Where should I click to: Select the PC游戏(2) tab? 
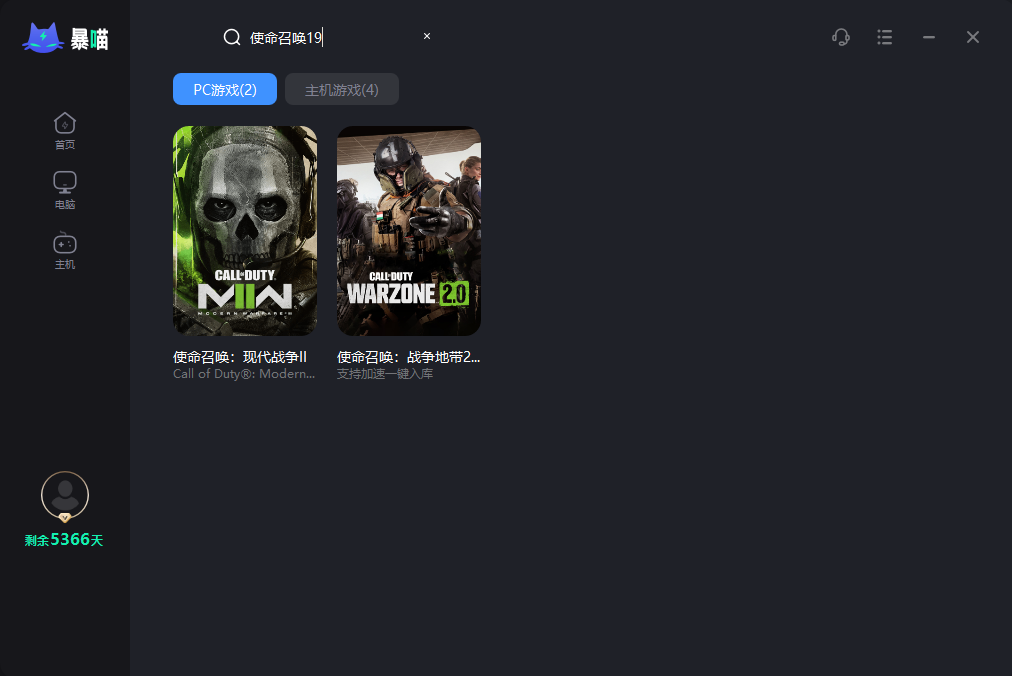coord(225,89)
